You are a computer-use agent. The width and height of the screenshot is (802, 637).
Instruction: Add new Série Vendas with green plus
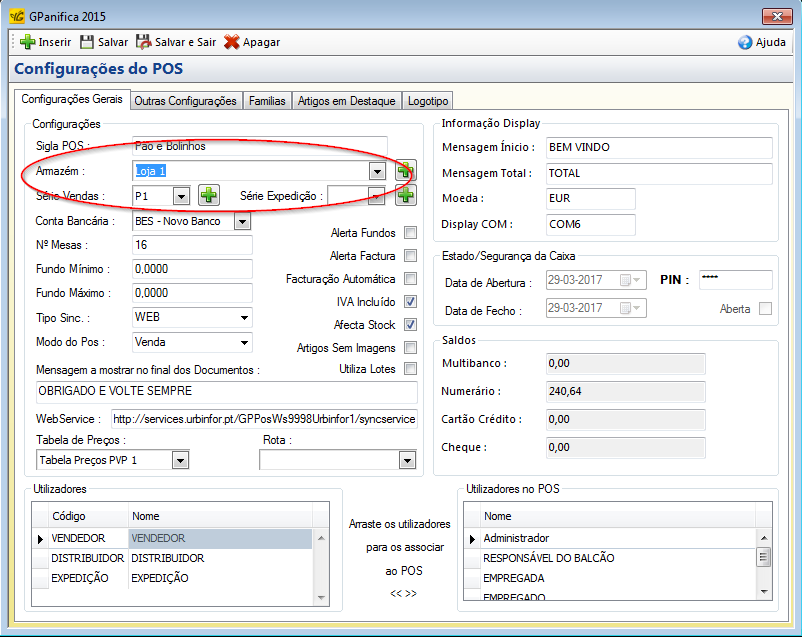208,195
